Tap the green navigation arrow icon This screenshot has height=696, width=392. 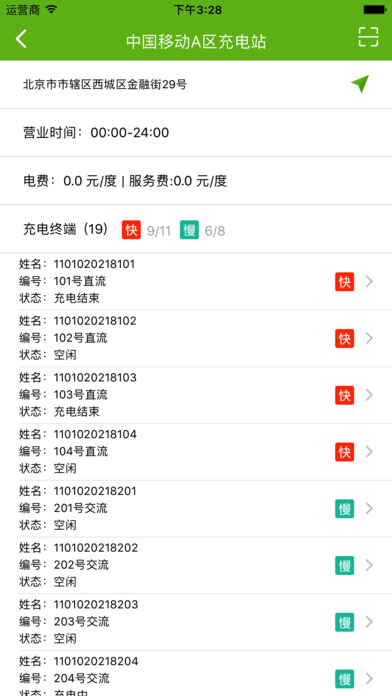pos(360,83)
